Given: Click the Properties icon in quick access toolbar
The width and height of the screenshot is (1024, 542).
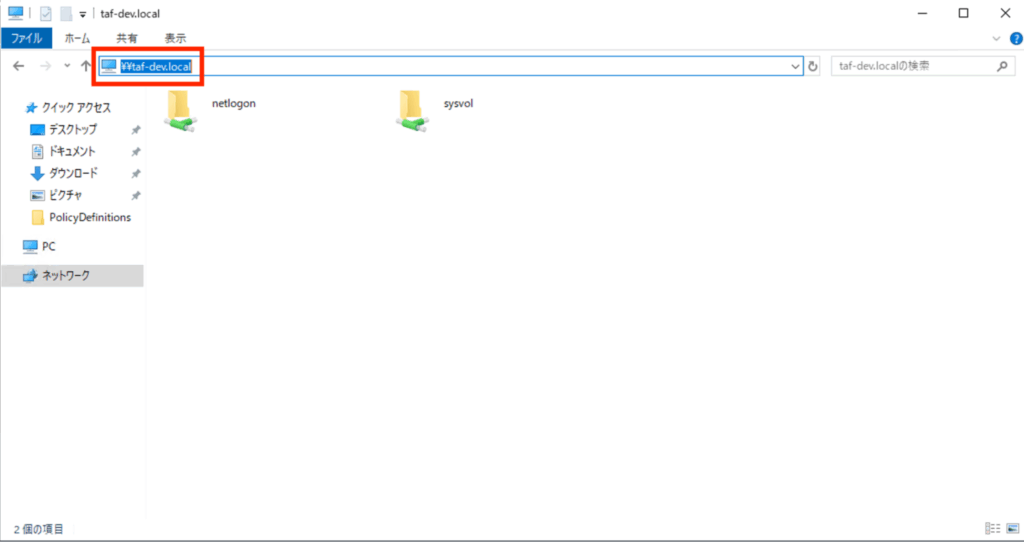Looking at the screenshot, I should 45,13.
